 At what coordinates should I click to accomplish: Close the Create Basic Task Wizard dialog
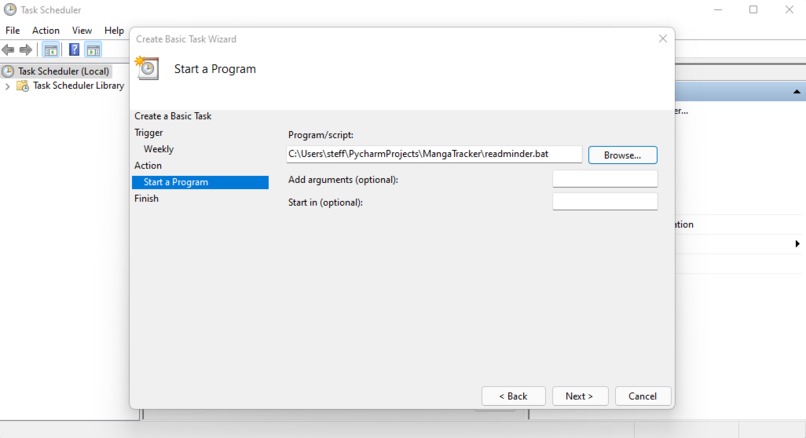click(x=663, y=39)
